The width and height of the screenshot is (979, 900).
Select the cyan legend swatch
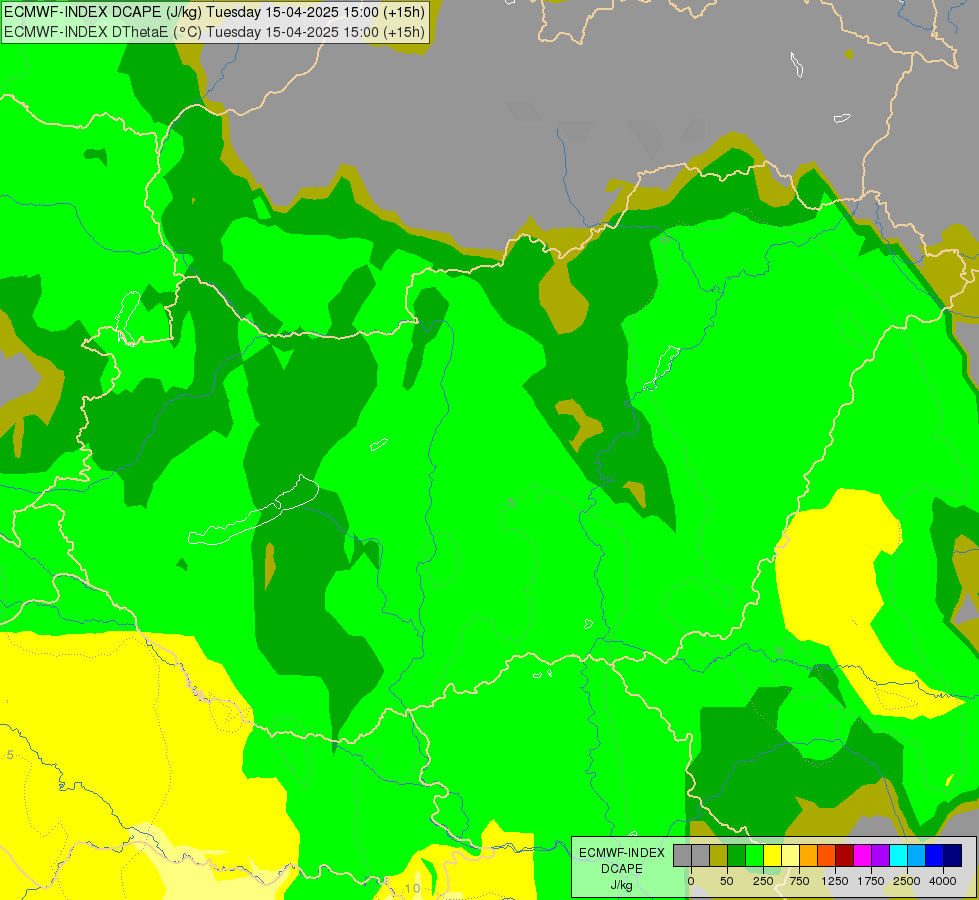click(898, 856)
